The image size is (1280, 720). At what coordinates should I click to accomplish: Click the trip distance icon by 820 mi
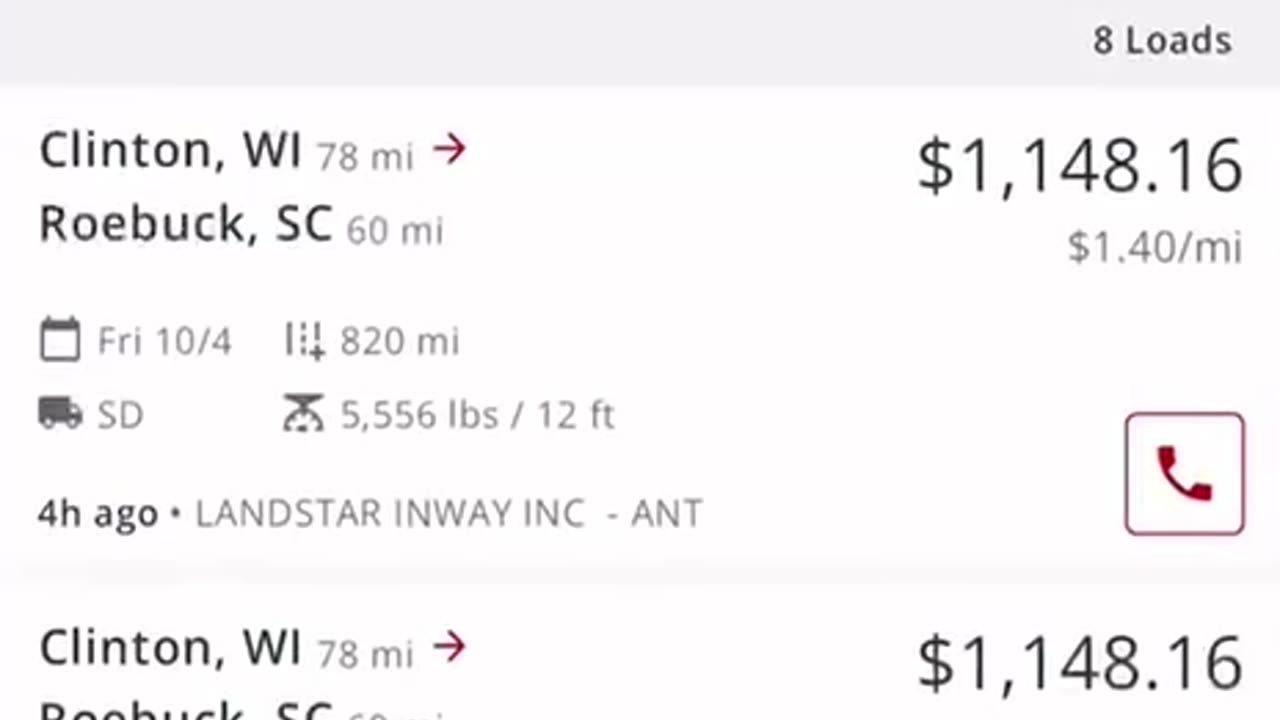click(x=304, y=340)
